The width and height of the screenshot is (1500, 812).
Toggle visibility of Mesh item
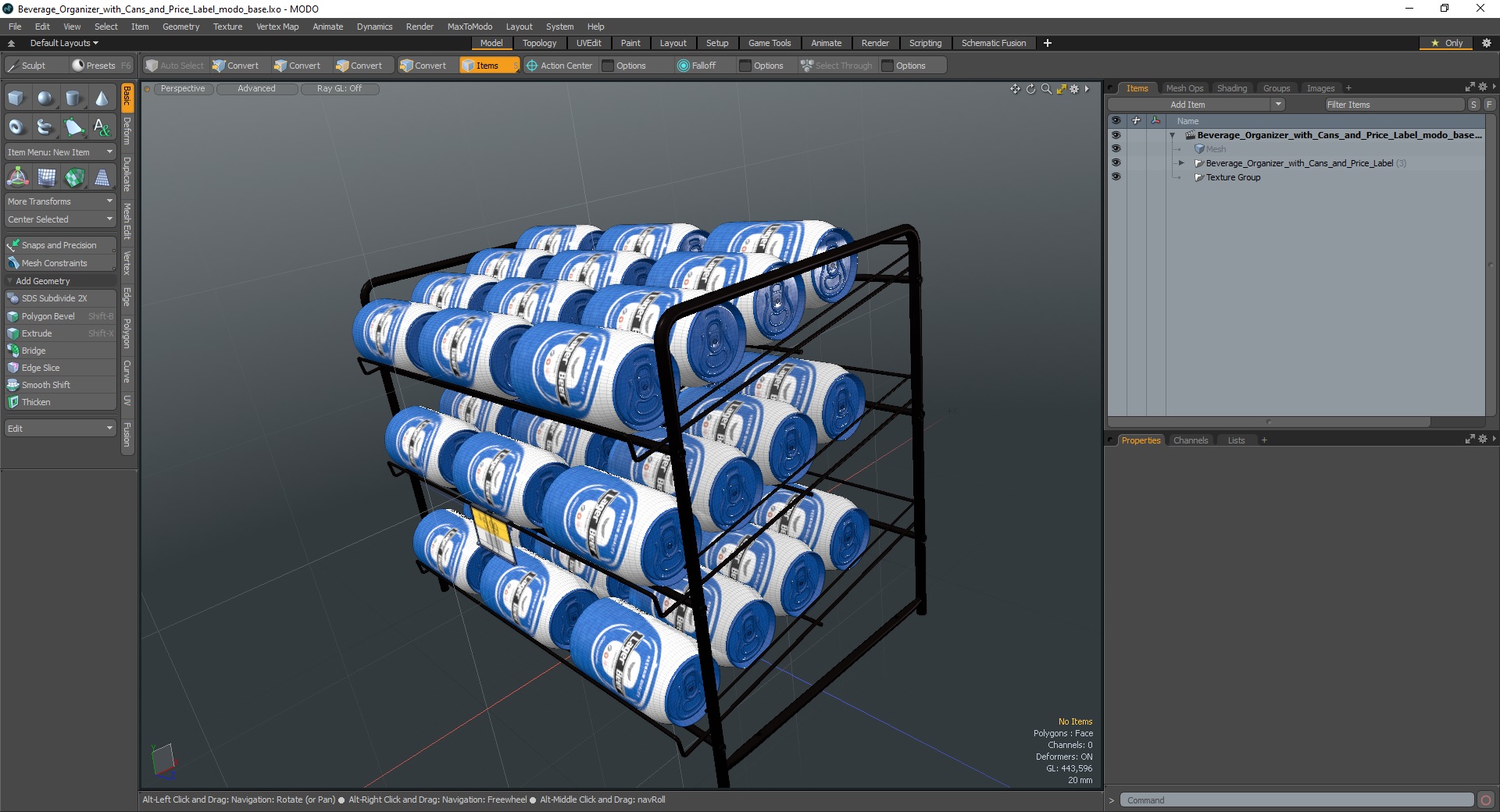1116,149
